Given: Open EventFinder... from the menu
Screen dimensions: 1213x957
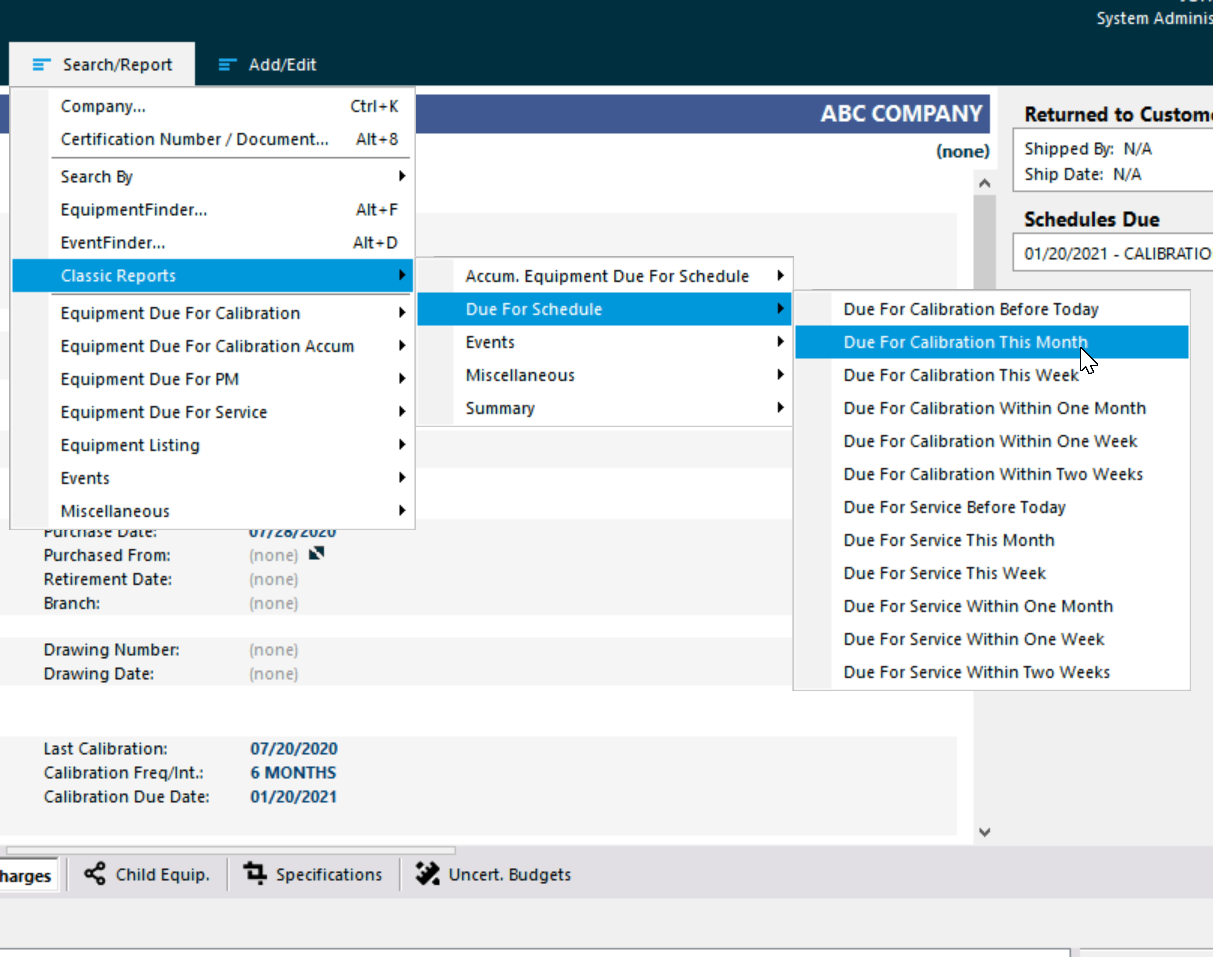Looking at the screenshot, I should 212,243.
